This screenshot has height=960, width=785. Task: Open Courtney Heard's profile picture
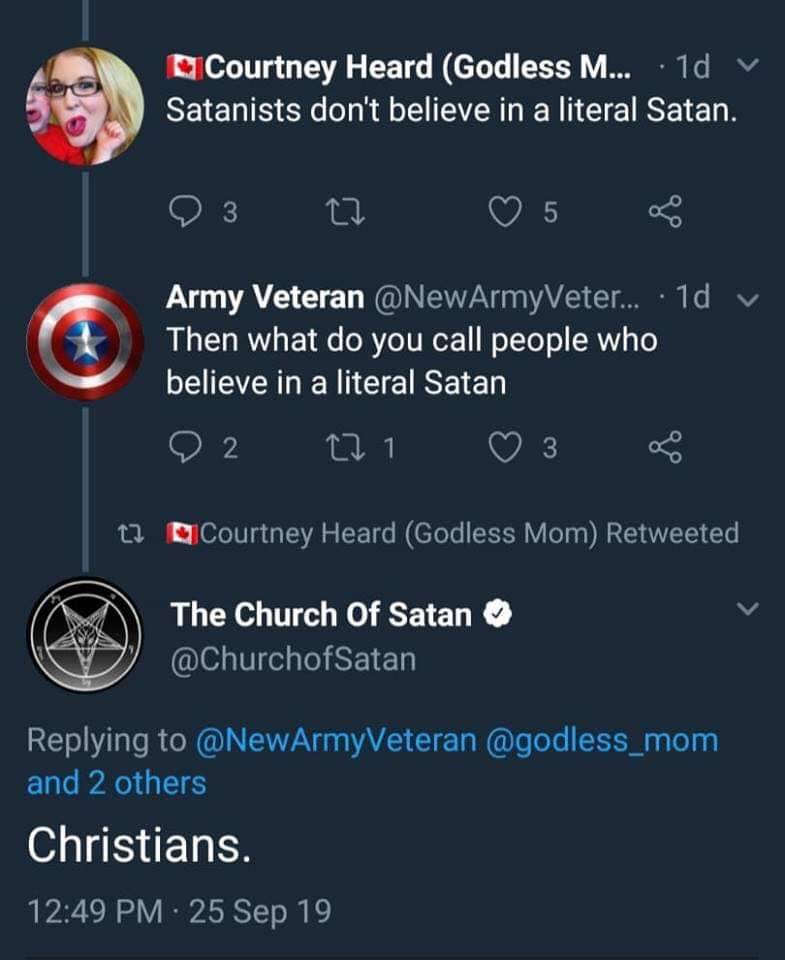(x=85, y=105)
